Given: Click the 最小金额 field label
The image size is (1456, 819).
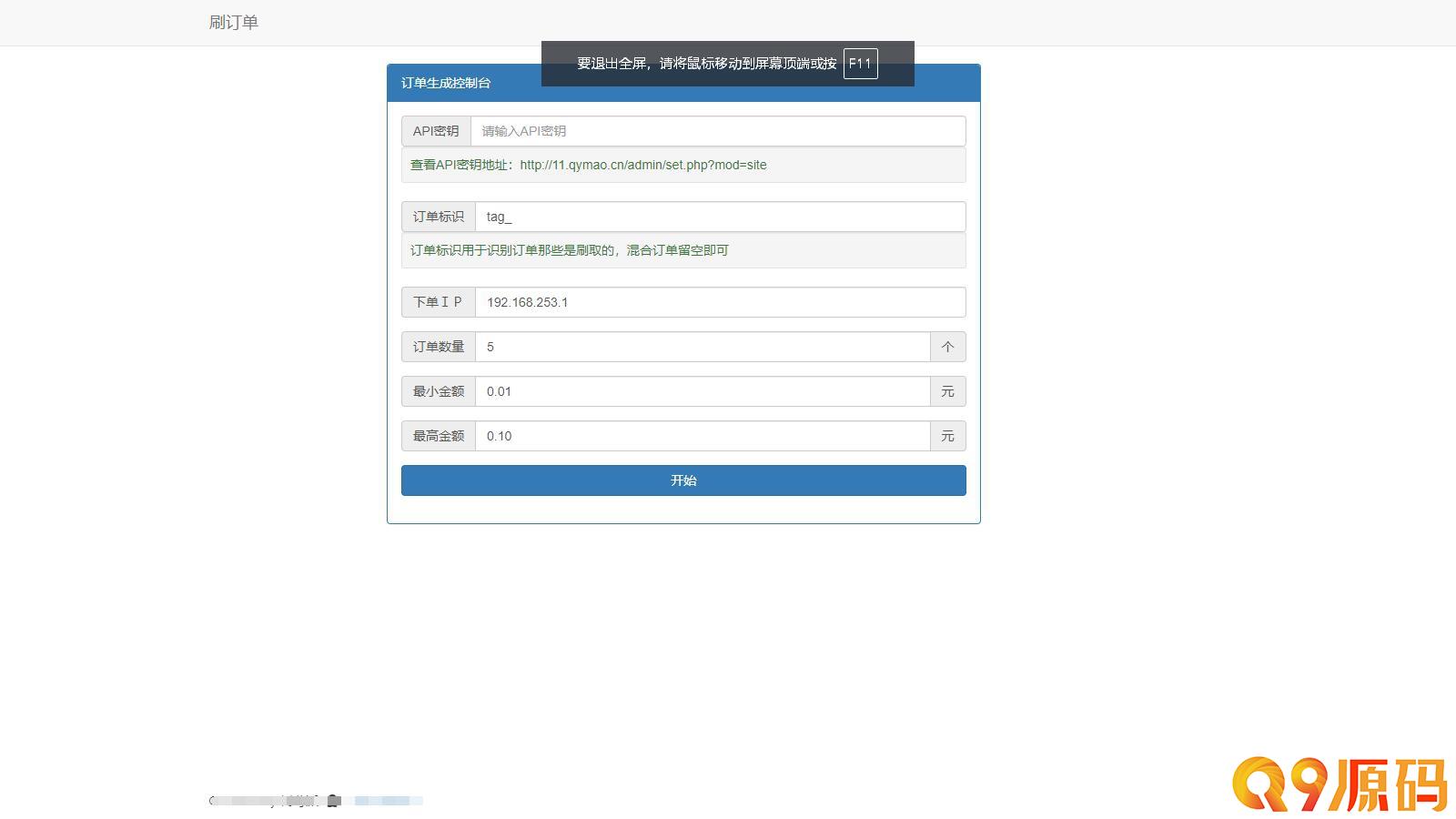Looking at the screenshot, I should (439, 391).
